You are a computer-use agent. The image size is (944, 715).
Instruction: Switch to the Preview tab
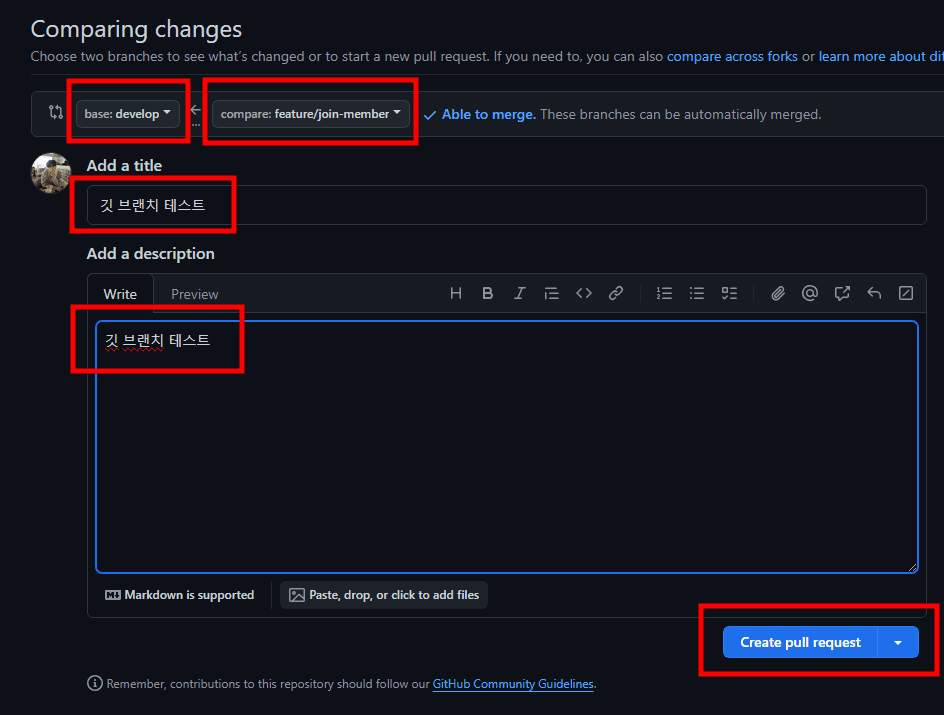194,294
